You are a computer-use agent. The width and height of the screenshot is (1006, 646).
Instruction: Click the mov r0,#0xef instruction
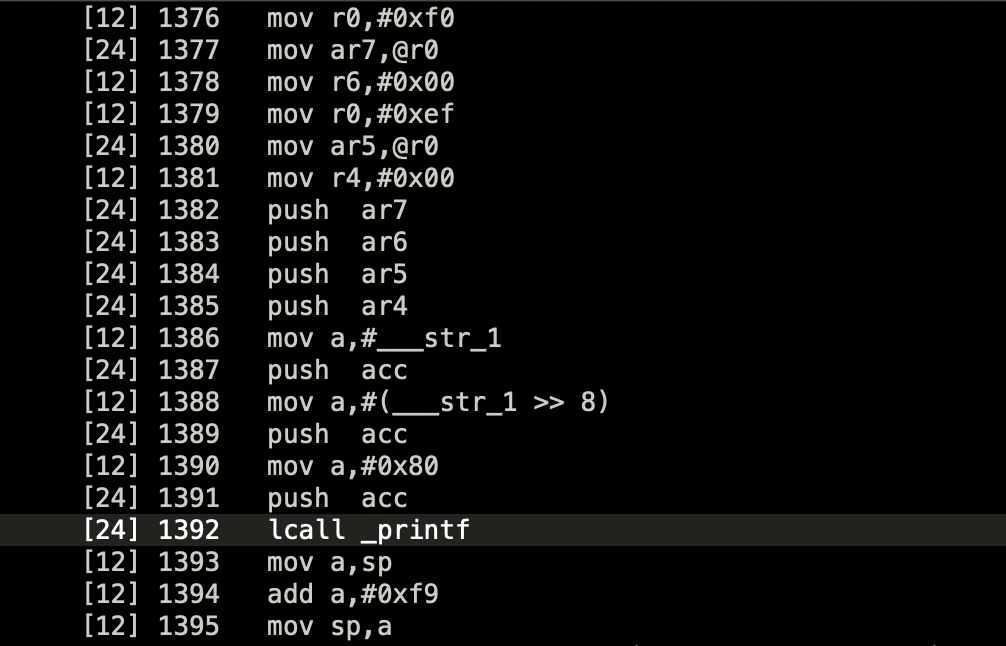(x=360, y=114)
